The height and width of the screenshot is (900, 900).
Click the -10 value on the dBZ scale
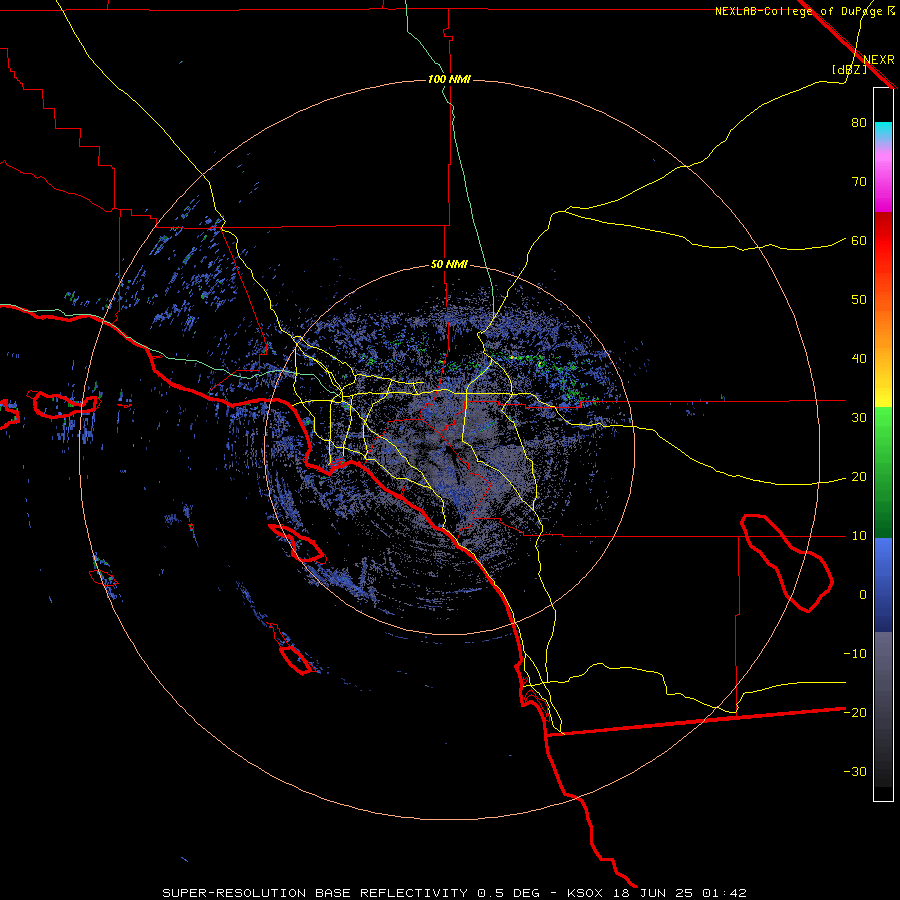[x=855, y=654]
